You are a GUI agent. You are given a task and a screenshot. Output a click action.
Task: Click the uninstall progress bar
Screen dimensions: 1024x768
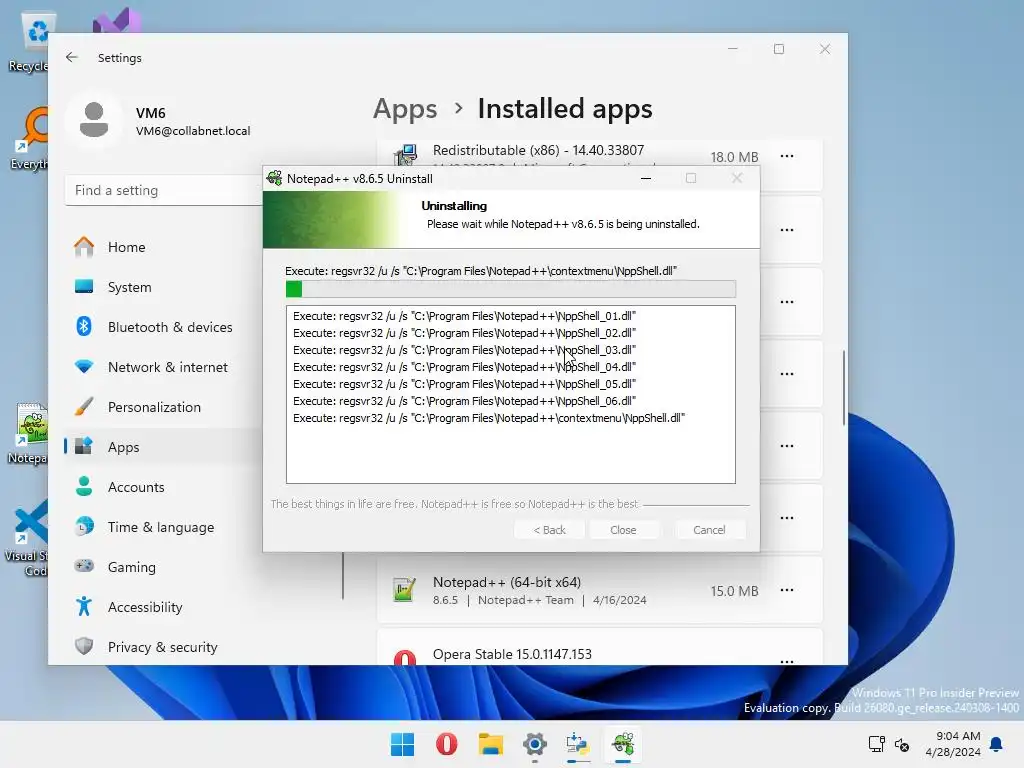[x=511, y=289]
